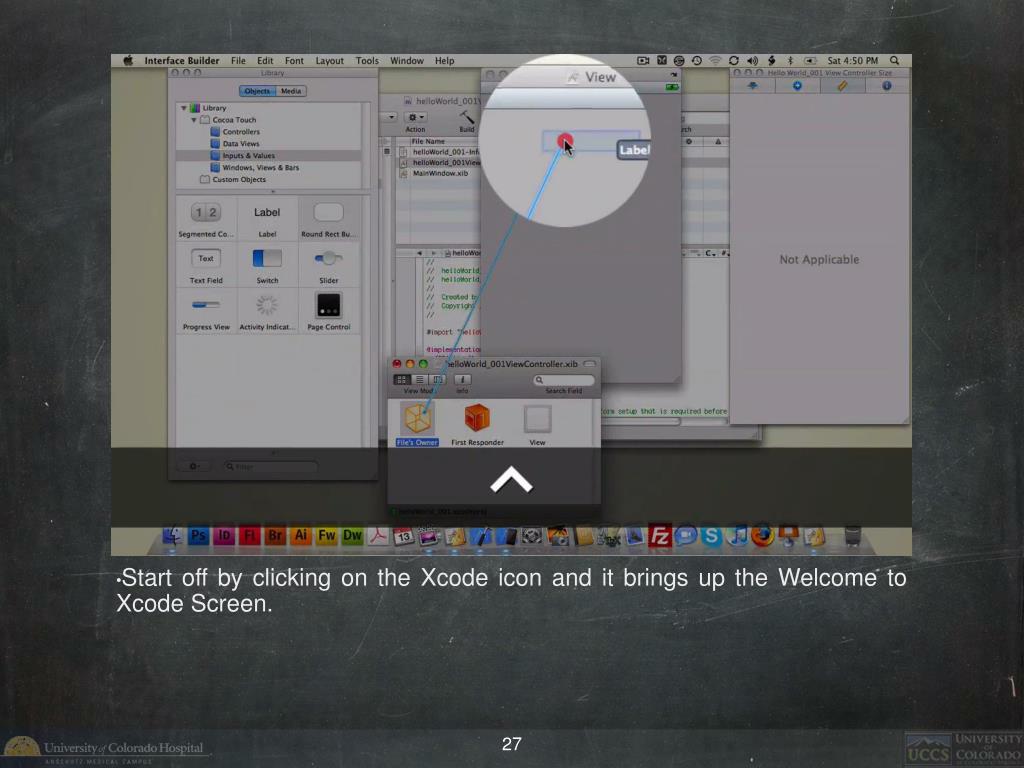Pick the Segmented Control object

tap(206, 219)
